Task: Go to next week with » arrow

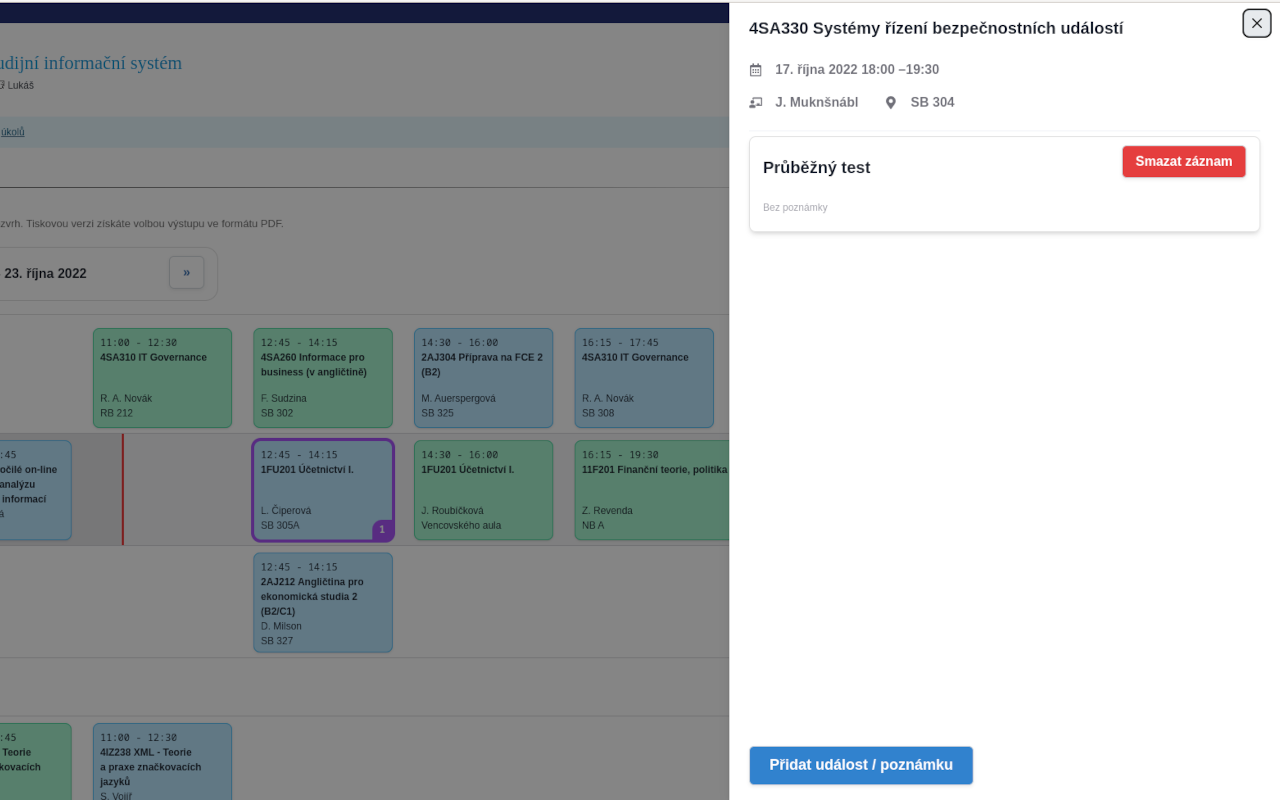Action: 186,273
